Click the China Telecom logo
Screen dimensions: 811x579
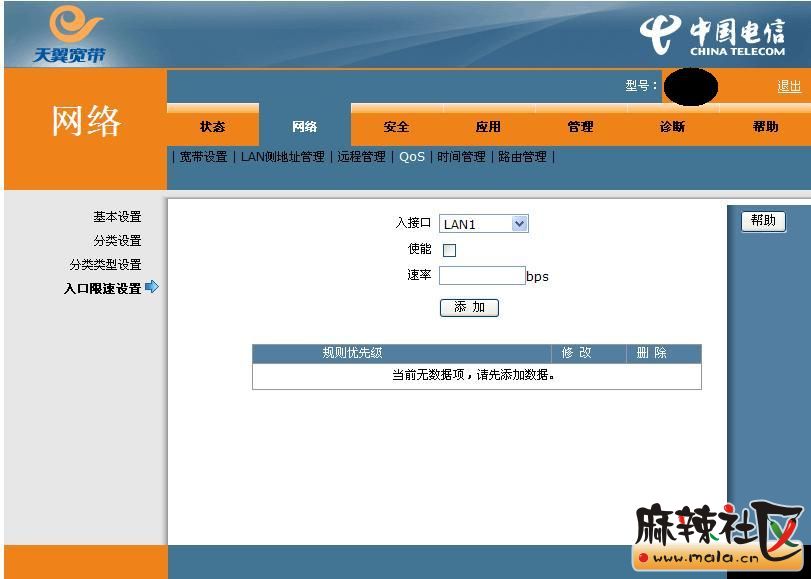tap(712, 36)
